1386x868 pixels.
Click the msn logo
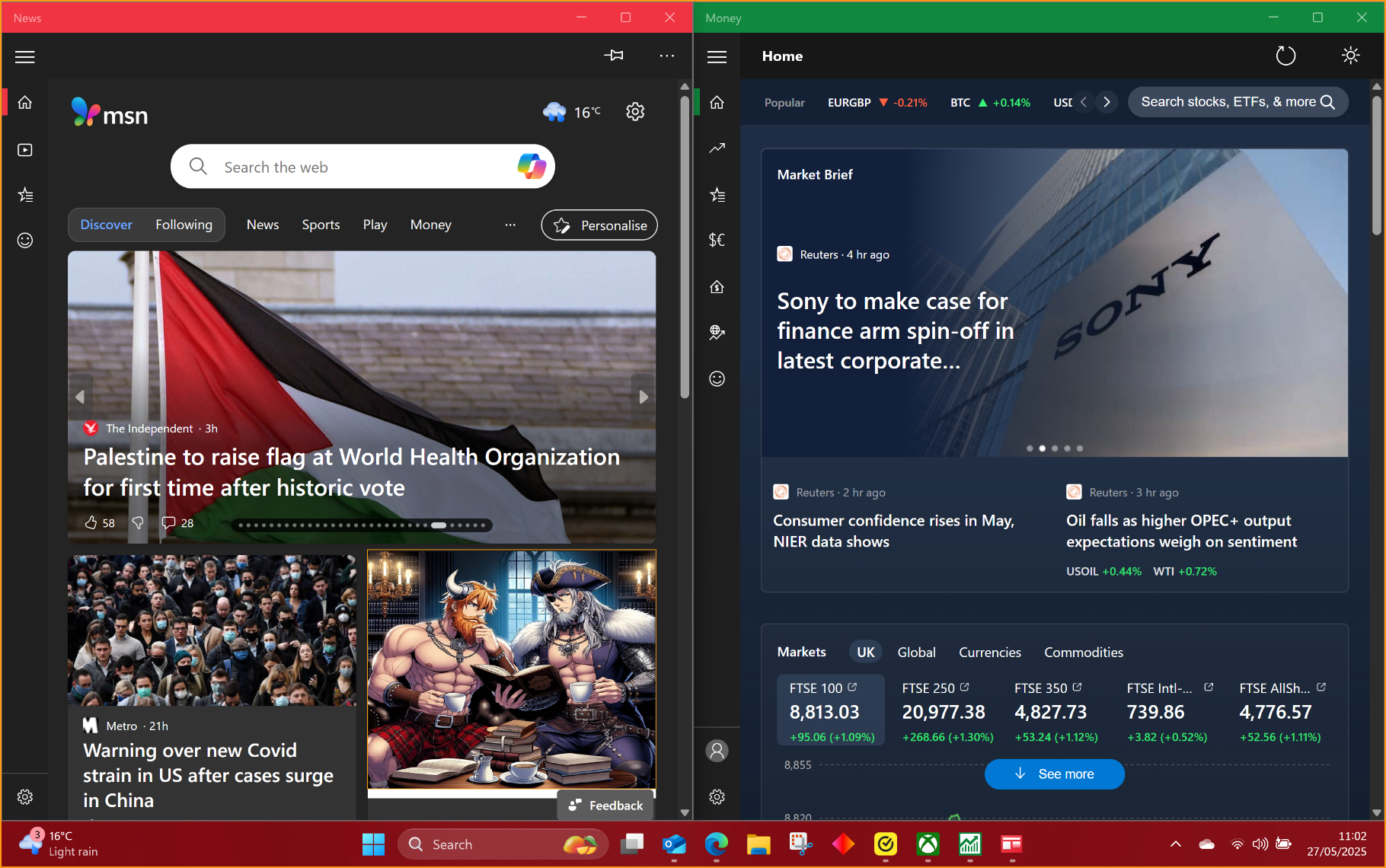110,113
